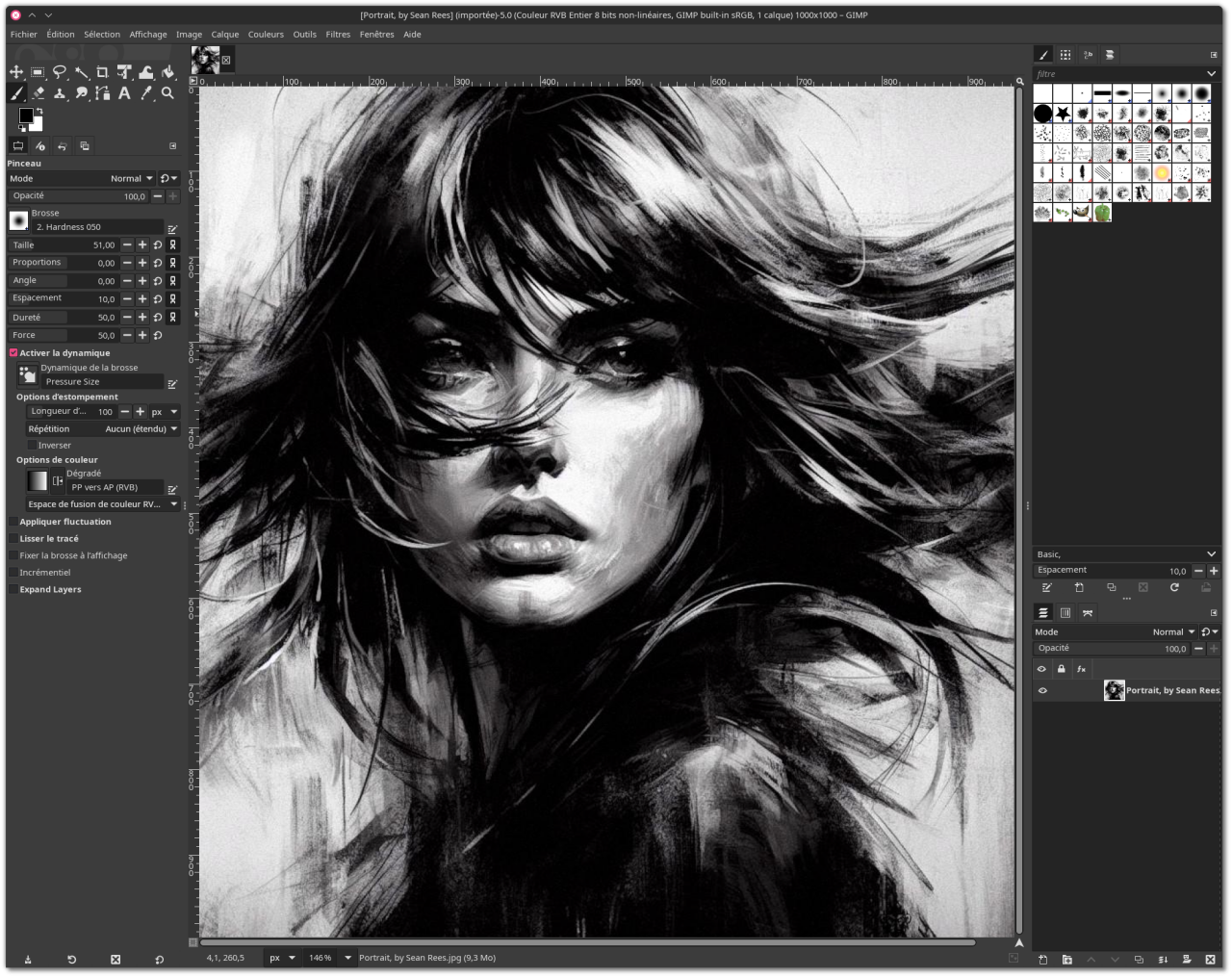1232x977 pixels.
Task: Enable Incrémentiel option
Action: 13,573
